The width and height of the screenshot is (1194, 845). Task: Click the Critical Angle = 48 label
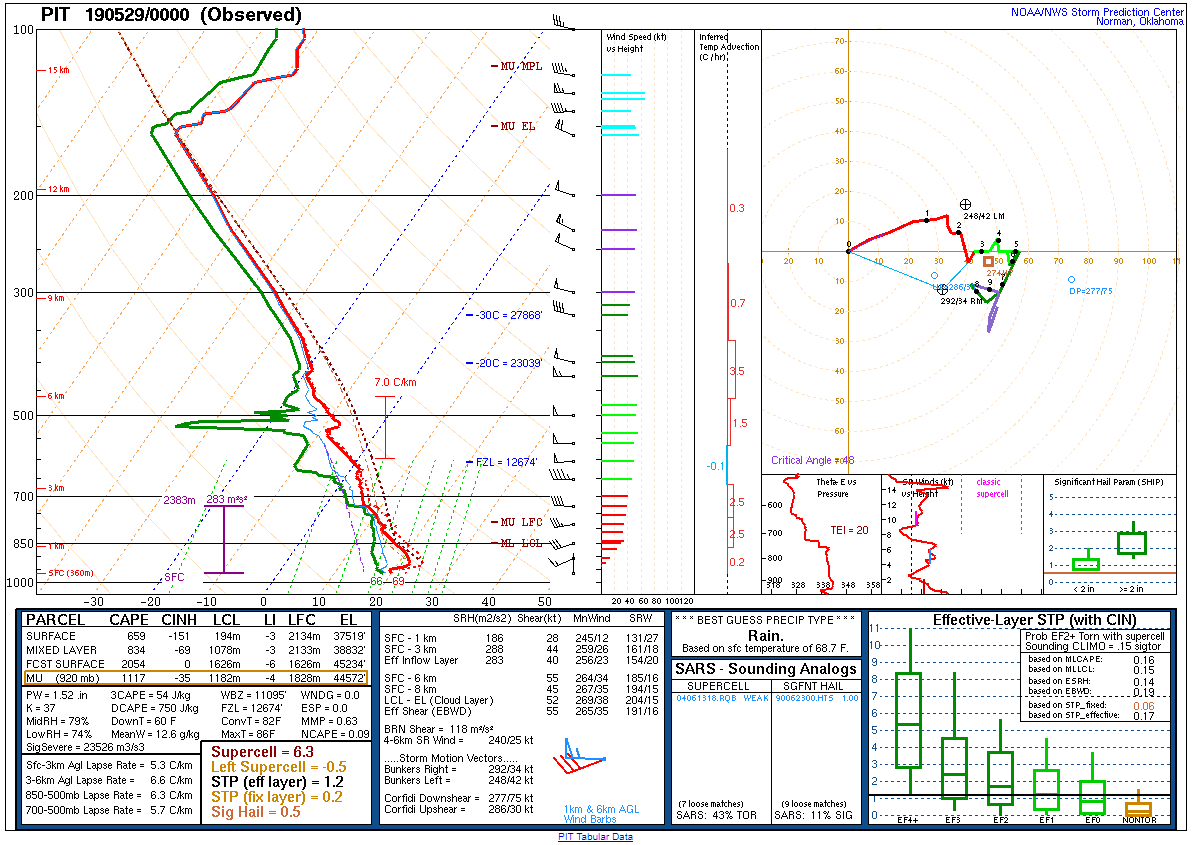click(x=812, y=461)
